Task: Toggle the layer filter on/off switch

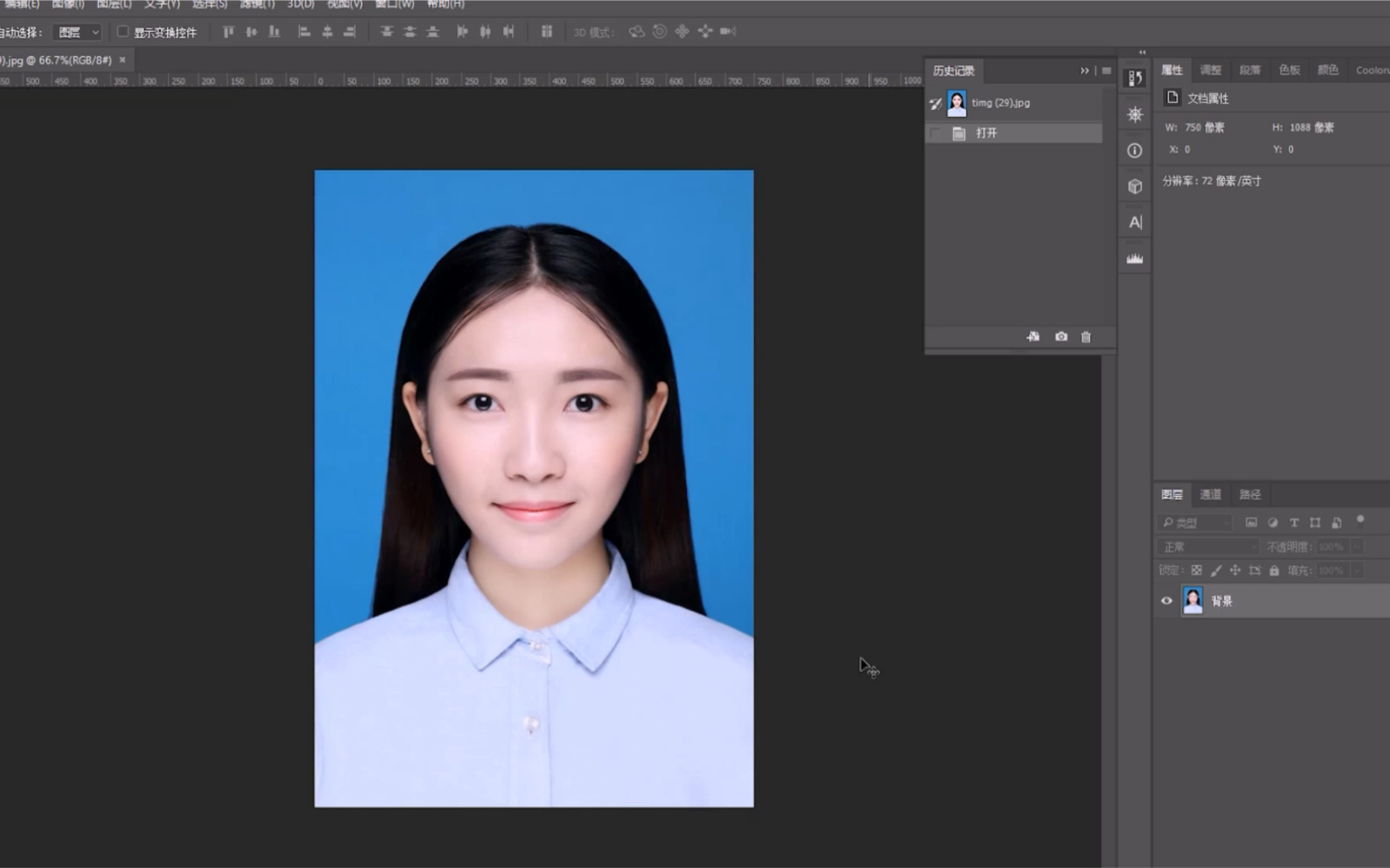Action: (1360, 520)
